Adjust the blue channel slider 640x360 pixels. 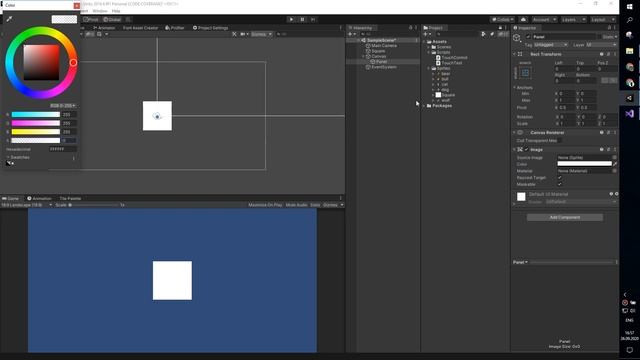point(36,132)
